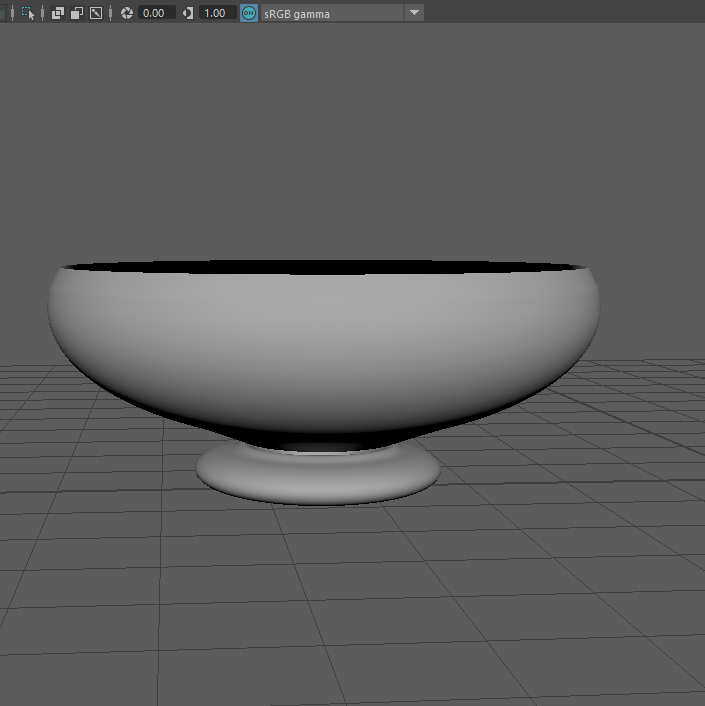Toggle X-ray active components icon
The height and width of the screenshot is (706, 705).
(77, 13)
